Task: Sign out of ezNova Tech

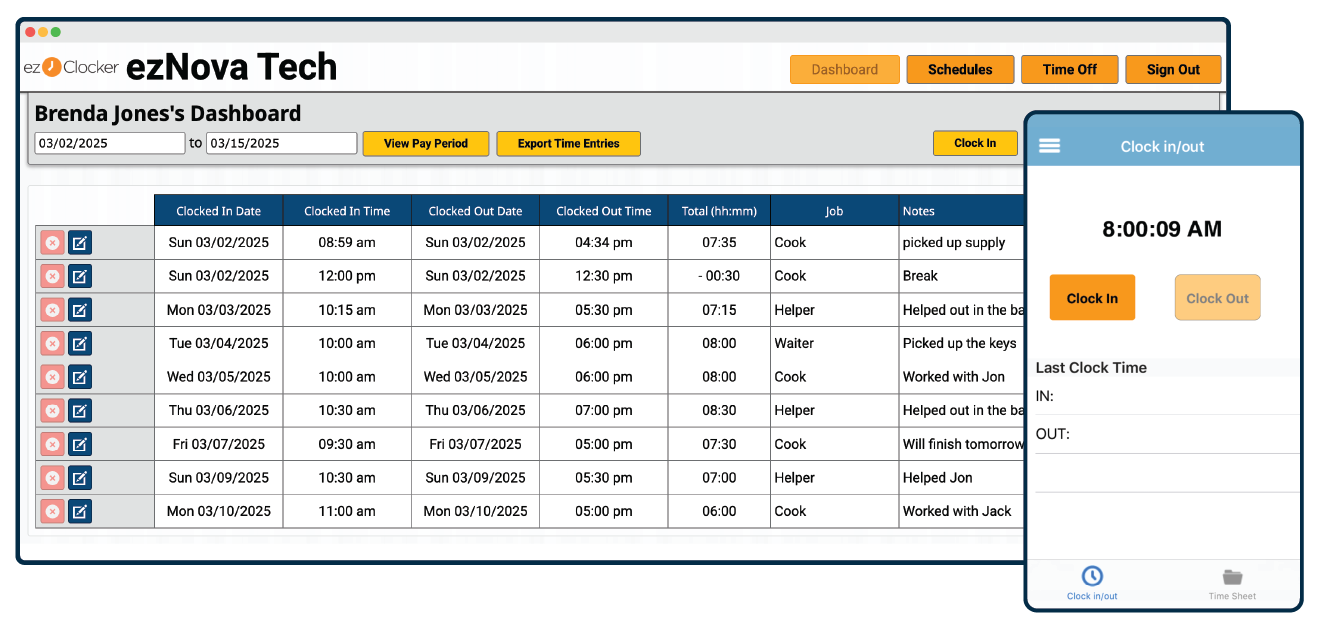Action: tap(1173, 69)
